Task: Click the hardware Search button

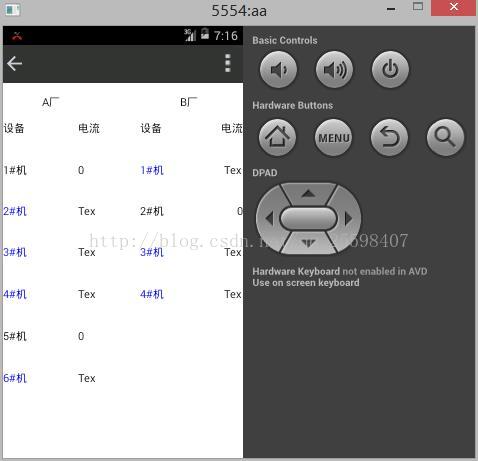Action: (x=445, y=138)
